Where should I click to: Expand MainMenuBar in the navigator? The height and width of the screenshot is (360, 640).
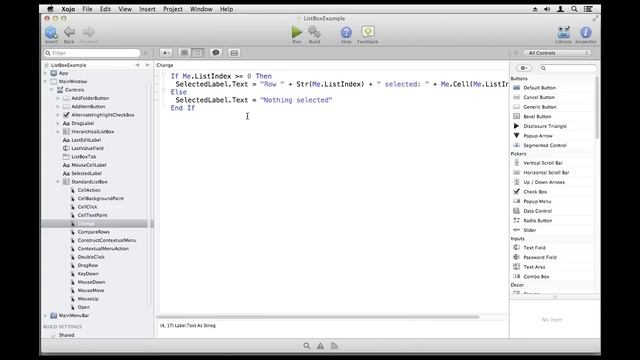[45, 316]
